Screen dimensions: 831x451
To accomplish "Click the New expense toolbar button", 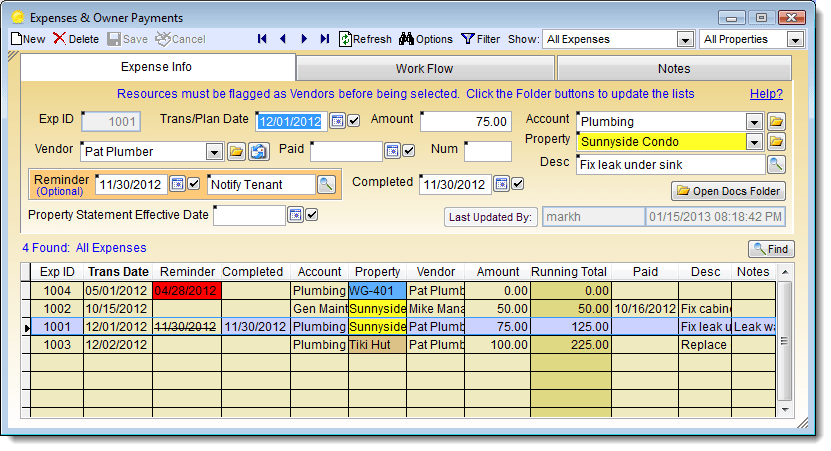I will pos(28,39).
